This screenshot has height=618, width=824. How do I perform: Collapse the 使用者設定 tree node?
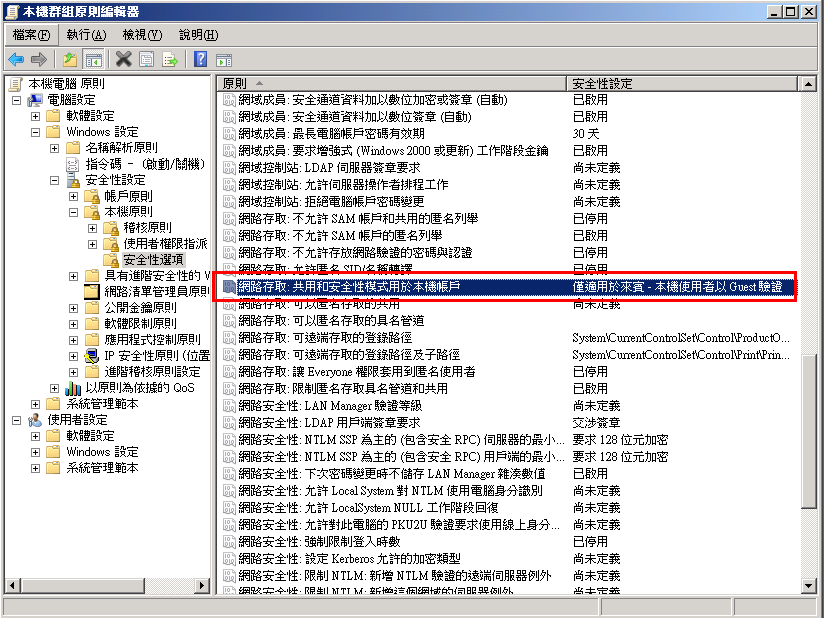tap(16, 420)
